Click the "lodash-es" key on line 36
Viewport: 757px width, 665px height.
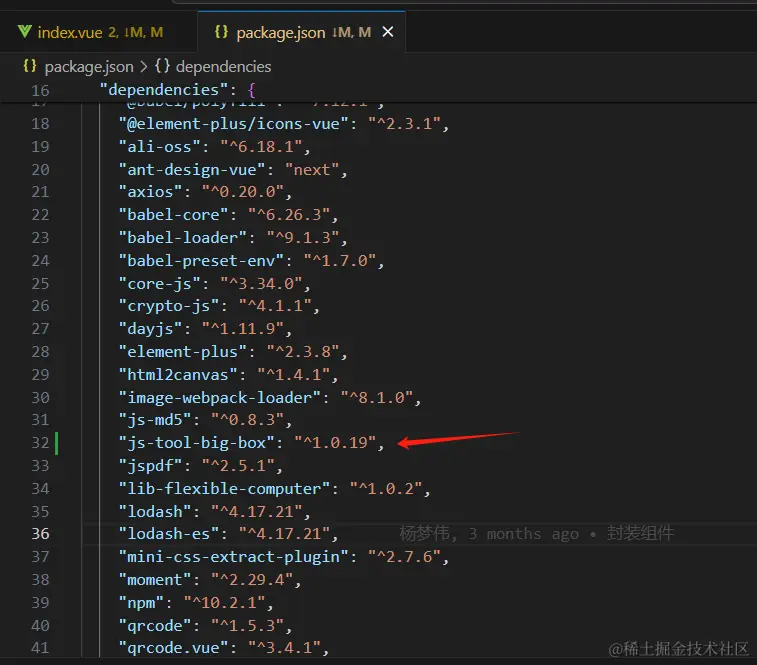[x=168, y=534]
